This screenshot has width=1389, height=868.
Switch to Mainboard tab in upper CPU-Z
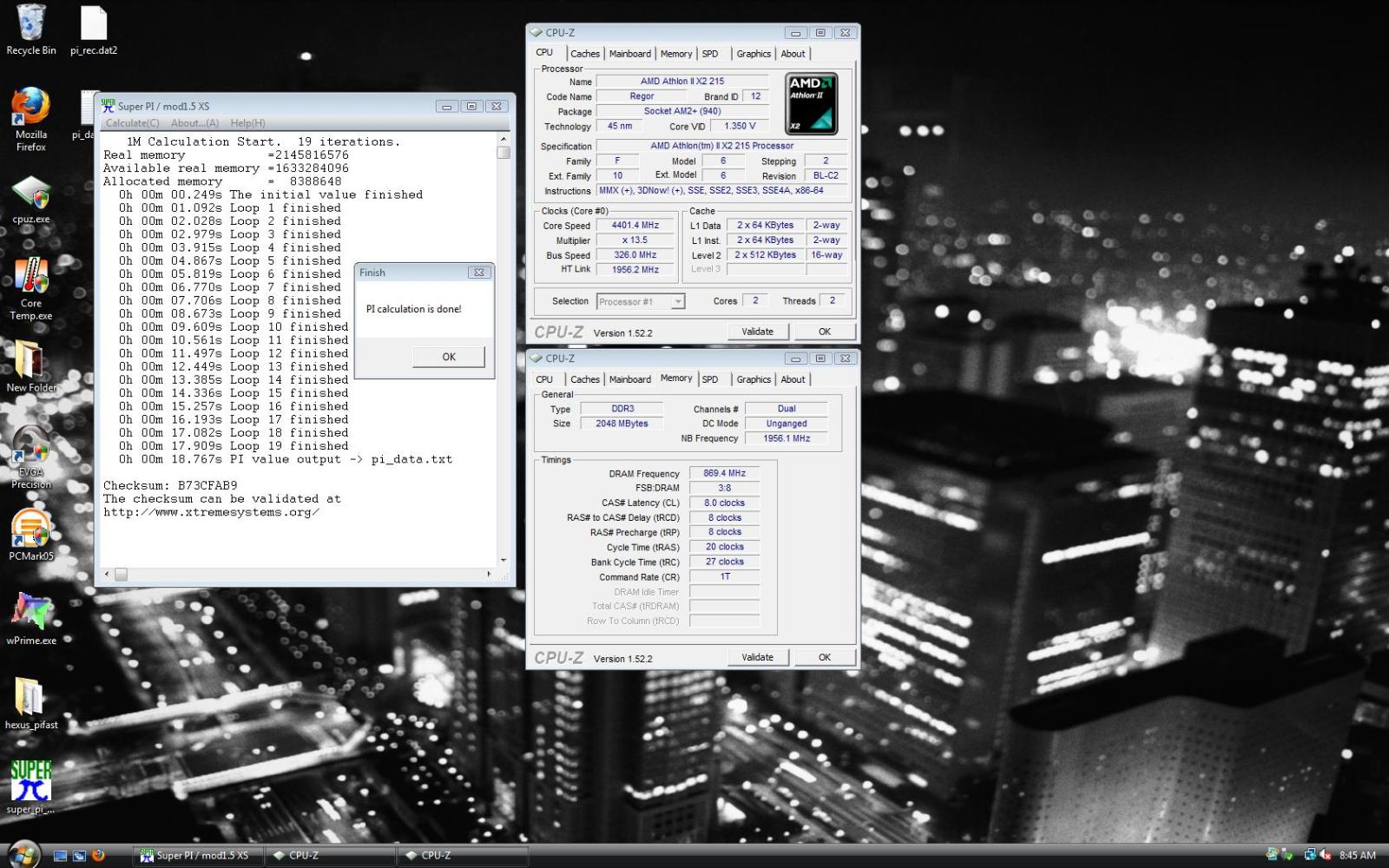(x=629, y=54)
